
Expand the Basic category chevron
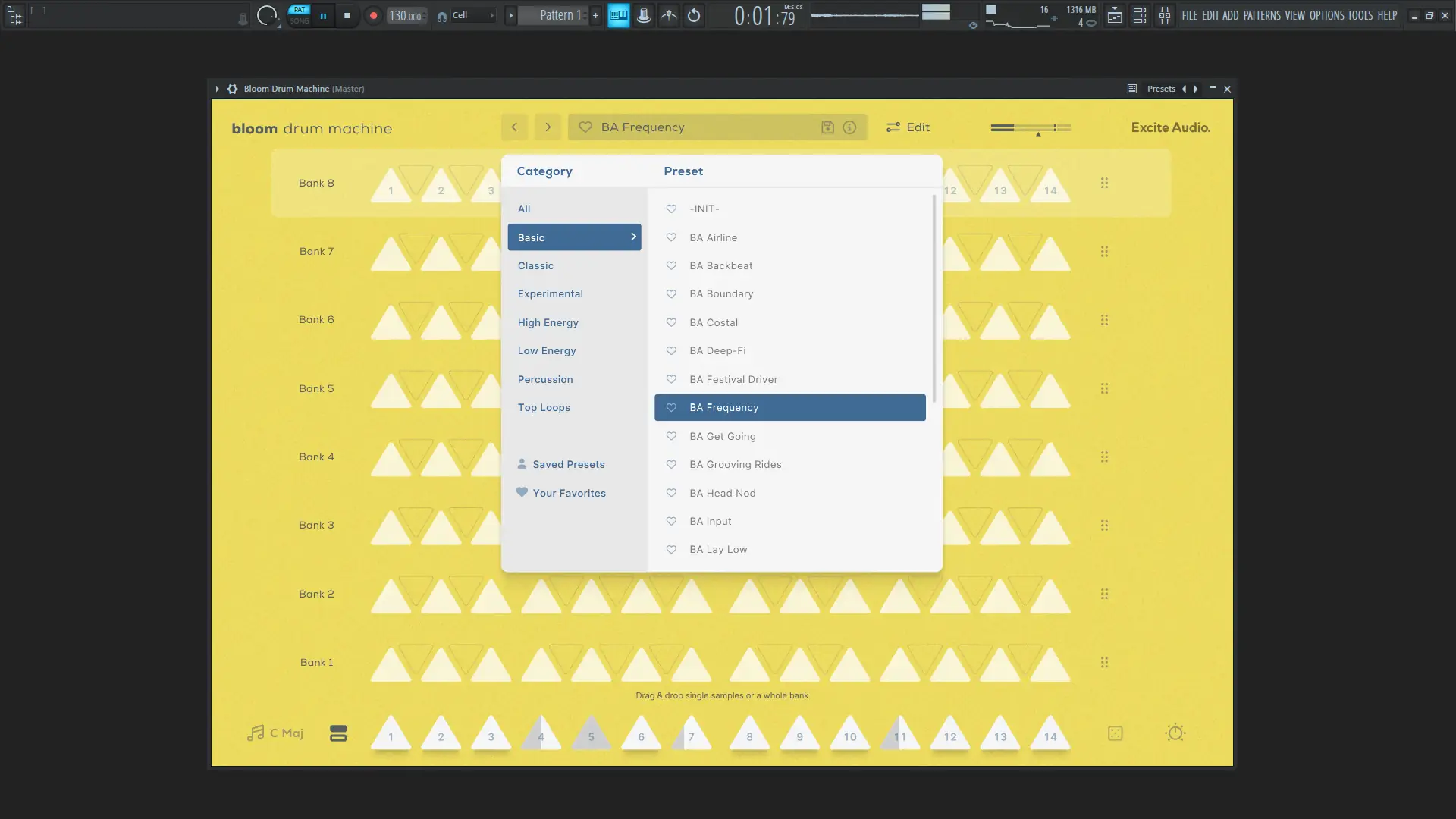click(x=633, y=237)
